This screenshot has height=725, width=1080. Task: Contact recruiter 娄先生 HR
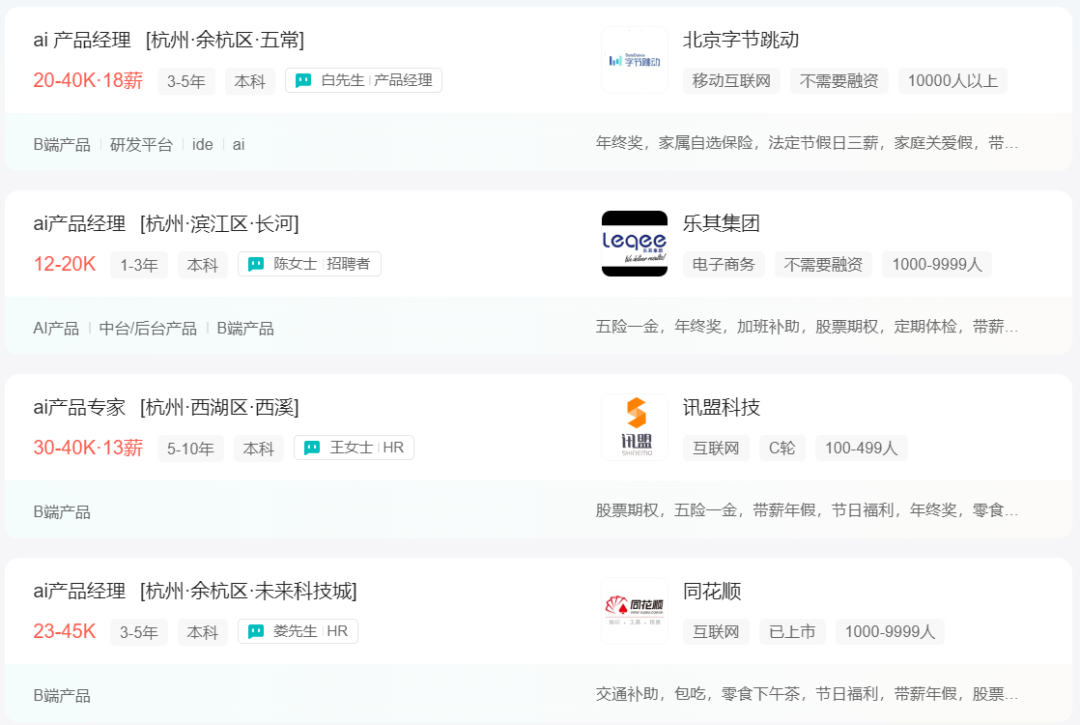tap(298, 631)
